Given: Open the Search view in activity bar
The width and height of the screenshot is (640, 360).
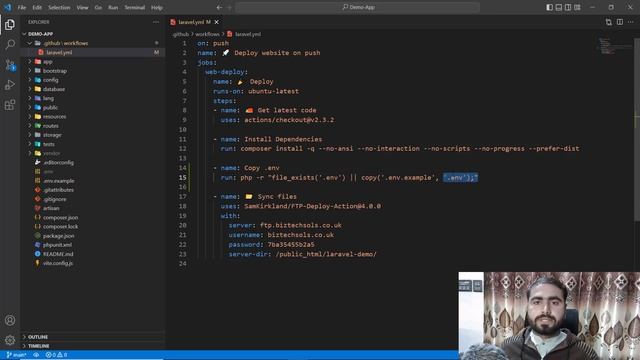Looking at the screenshot, I should pyautogui.click(x=10, y=44).
